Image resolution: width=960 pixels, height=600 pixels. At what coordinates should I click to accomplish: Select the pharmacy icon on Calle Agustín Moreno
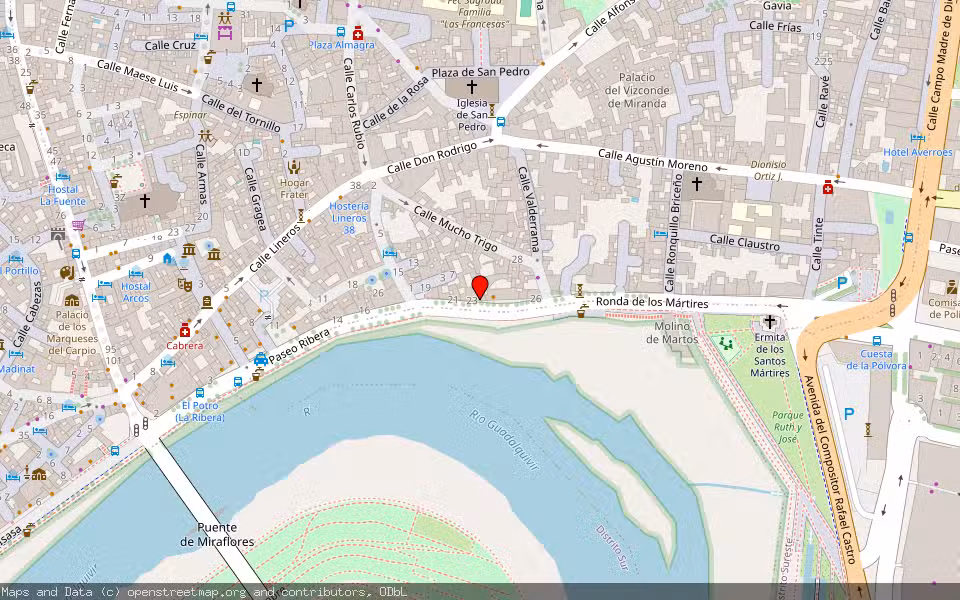(828, 187)
